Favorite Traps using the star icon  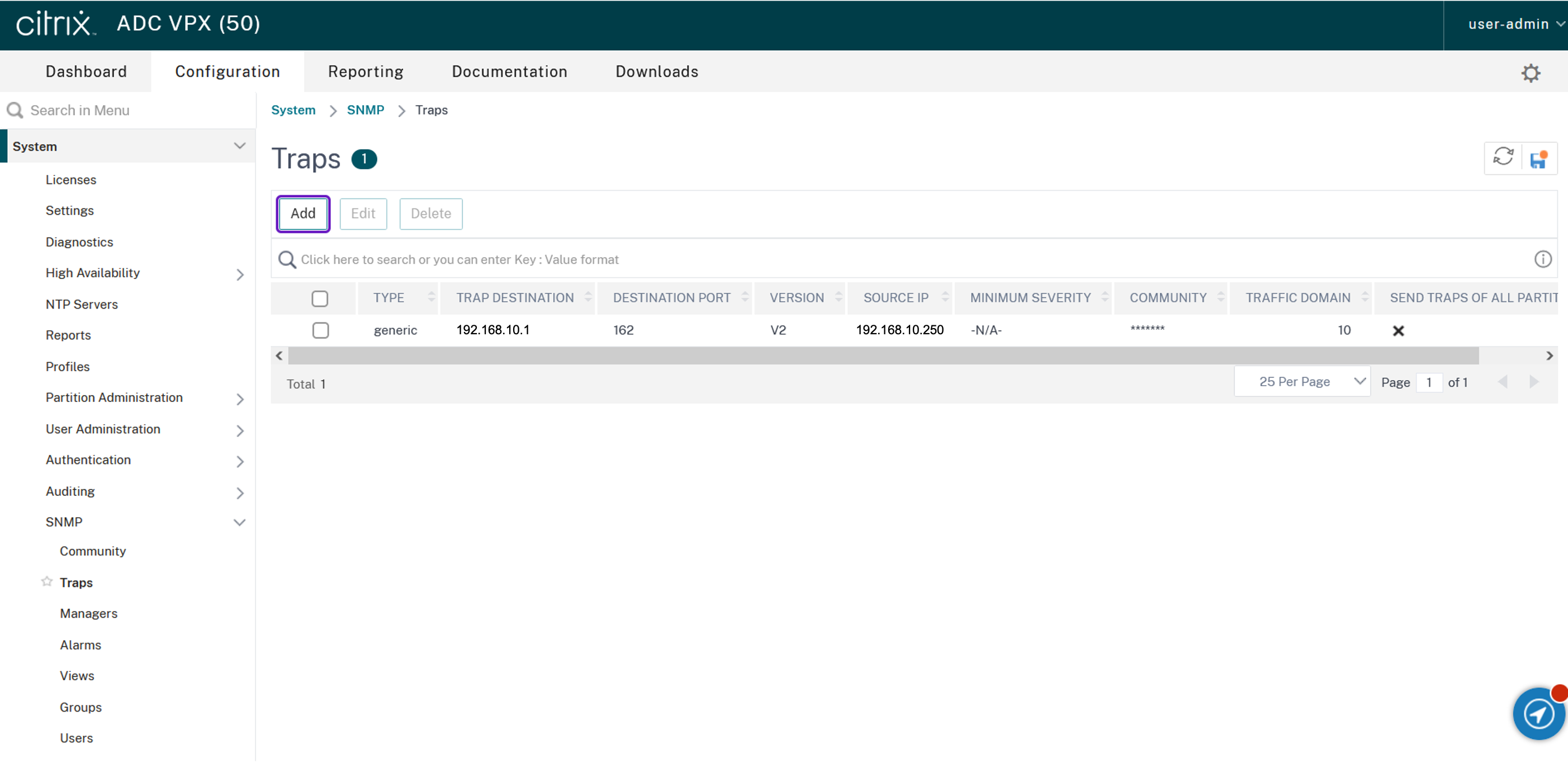point(47,582)
